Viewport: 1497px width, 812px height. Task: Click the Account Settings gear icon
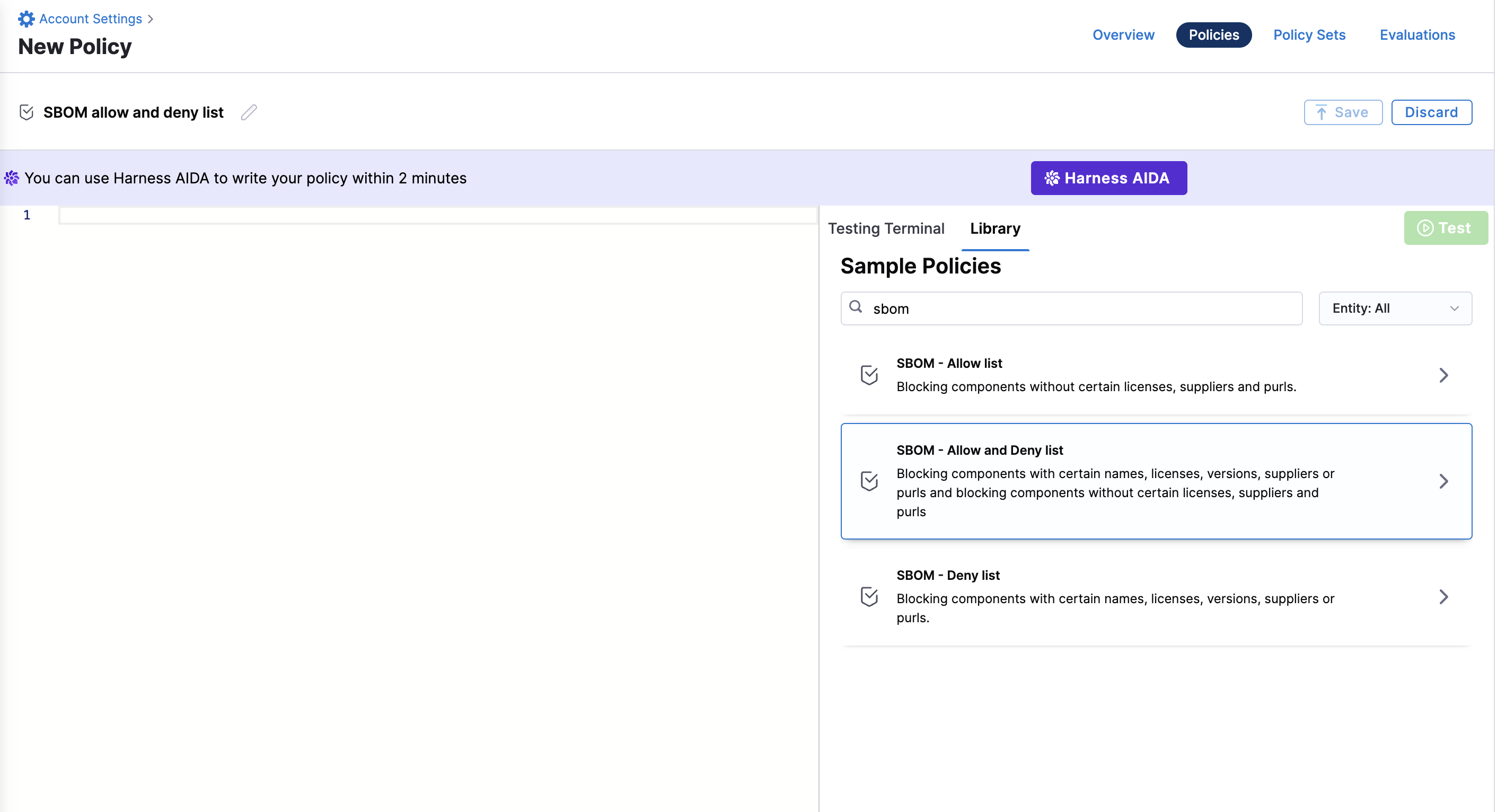point(26,18)
